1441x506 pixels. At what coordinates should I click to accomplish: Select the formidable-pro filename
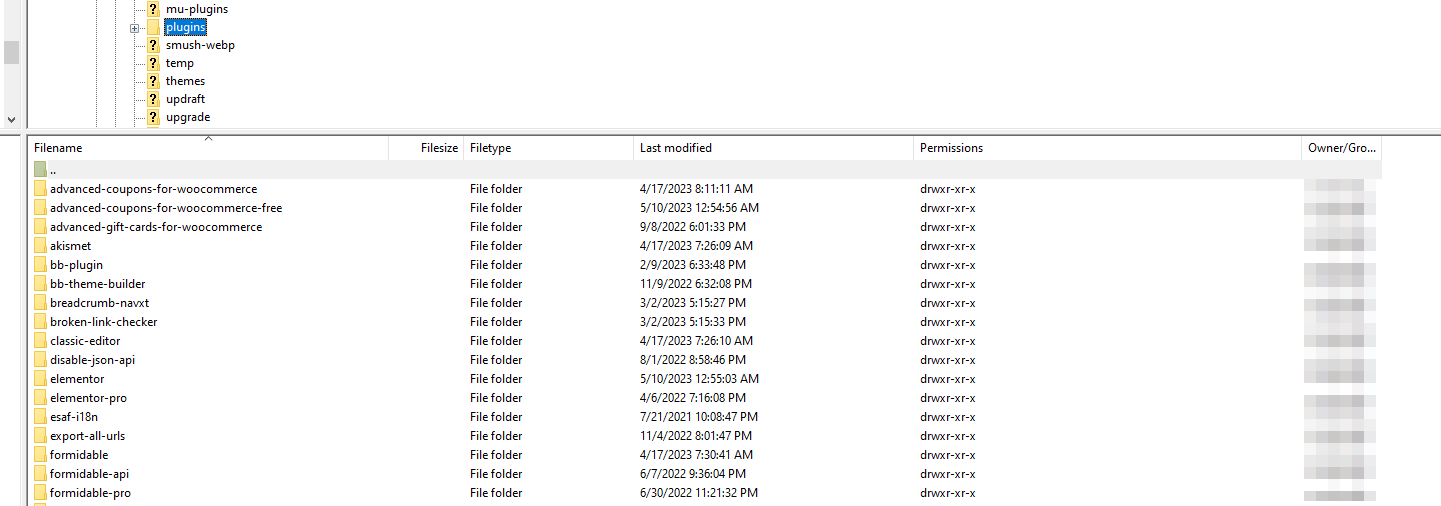[90, 493]
